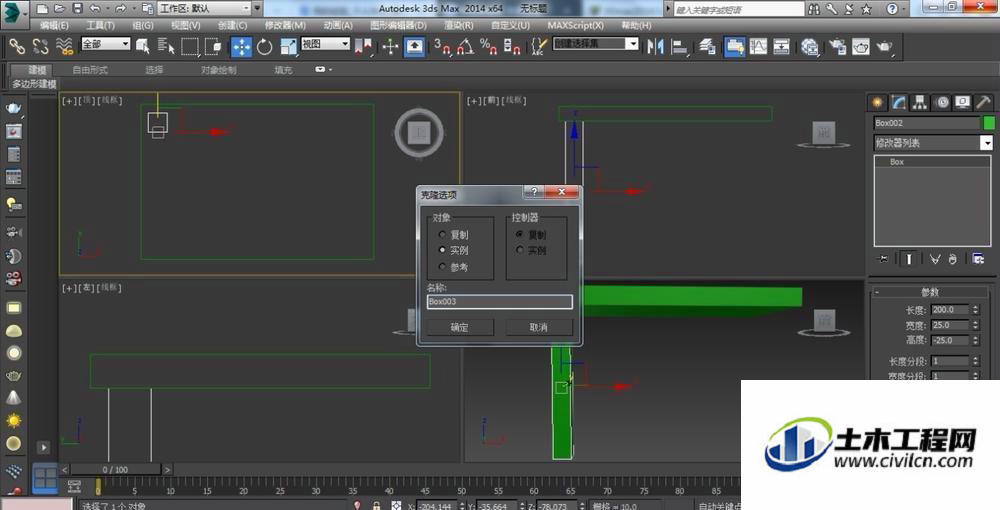Click the Edit Named Selection Sets icon
1000x510 pixels.
539,46
